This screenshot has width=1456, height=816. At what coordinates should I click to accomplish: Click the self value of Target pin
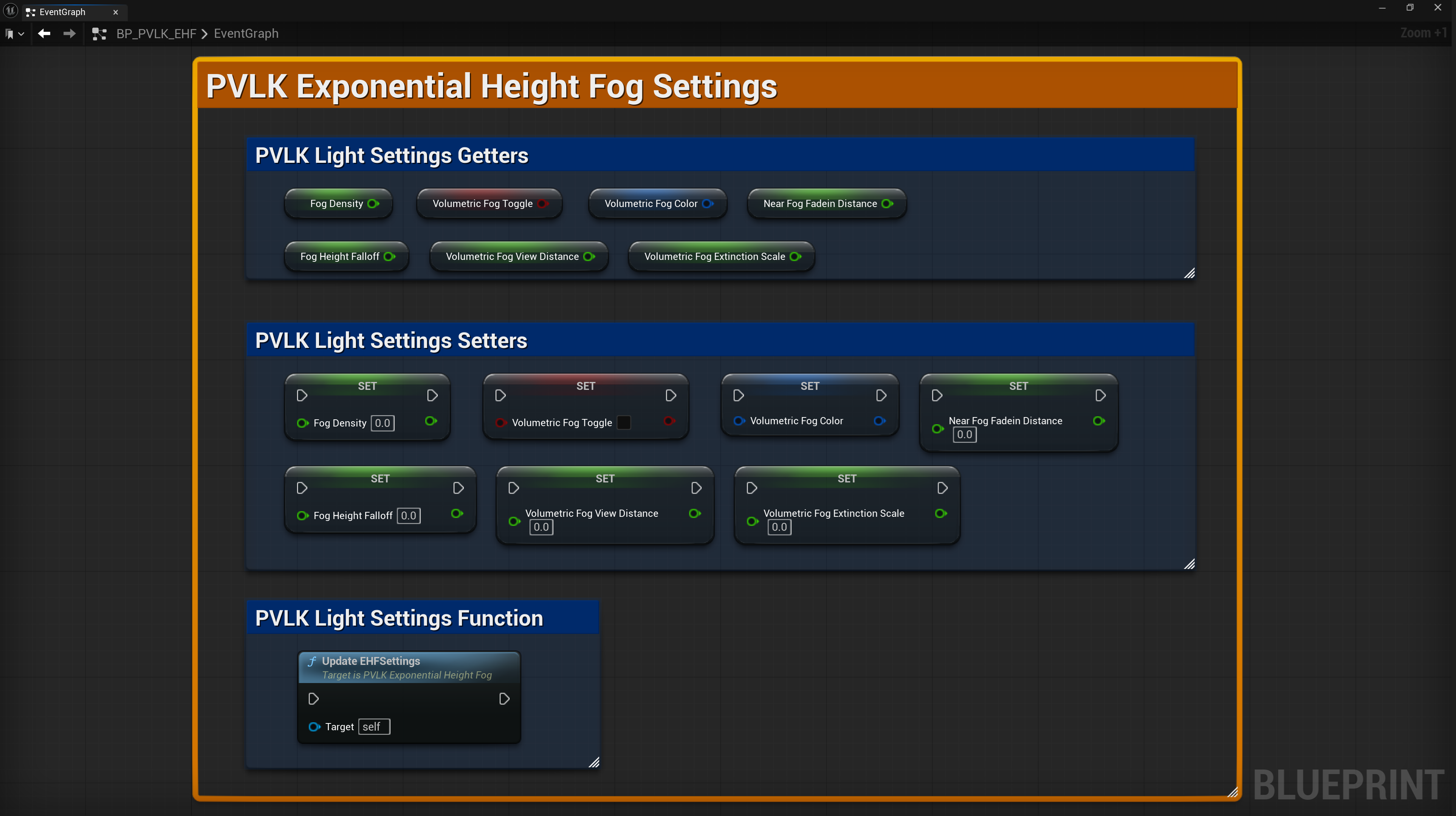(374, 727)
